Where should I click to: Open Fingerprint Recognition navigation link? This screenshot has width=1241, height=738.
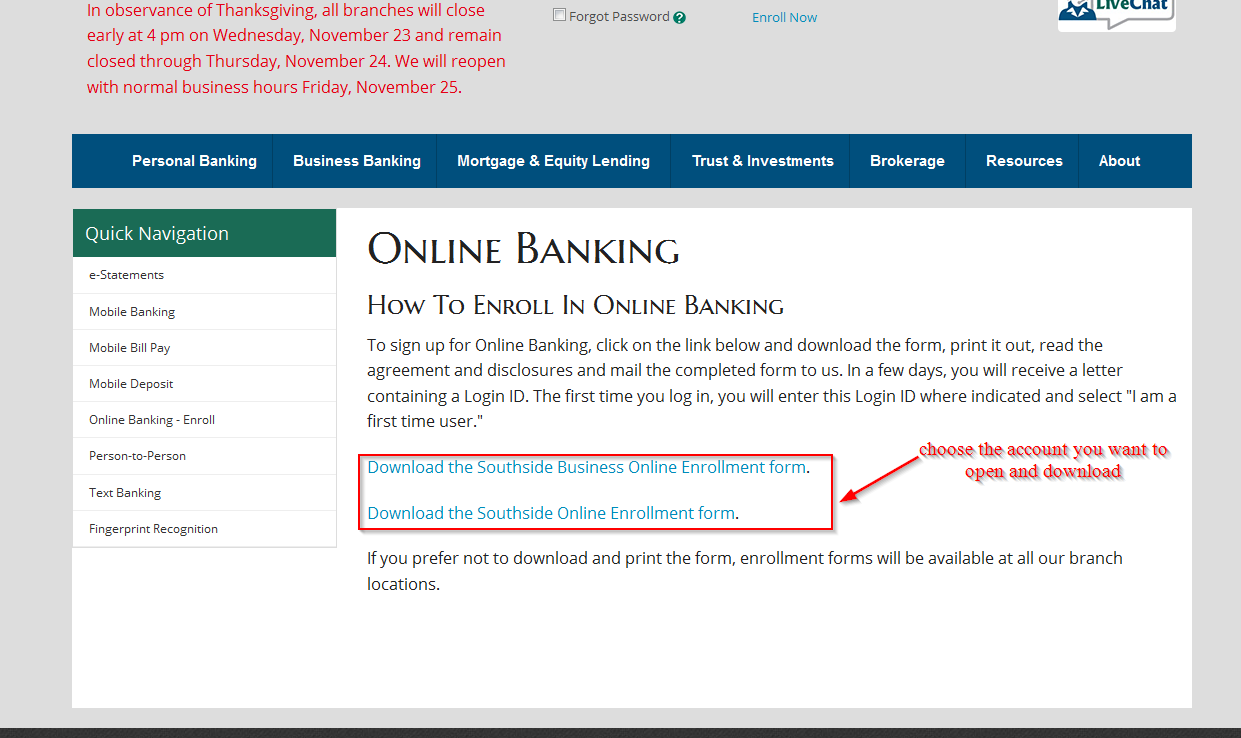coord(204,529)
